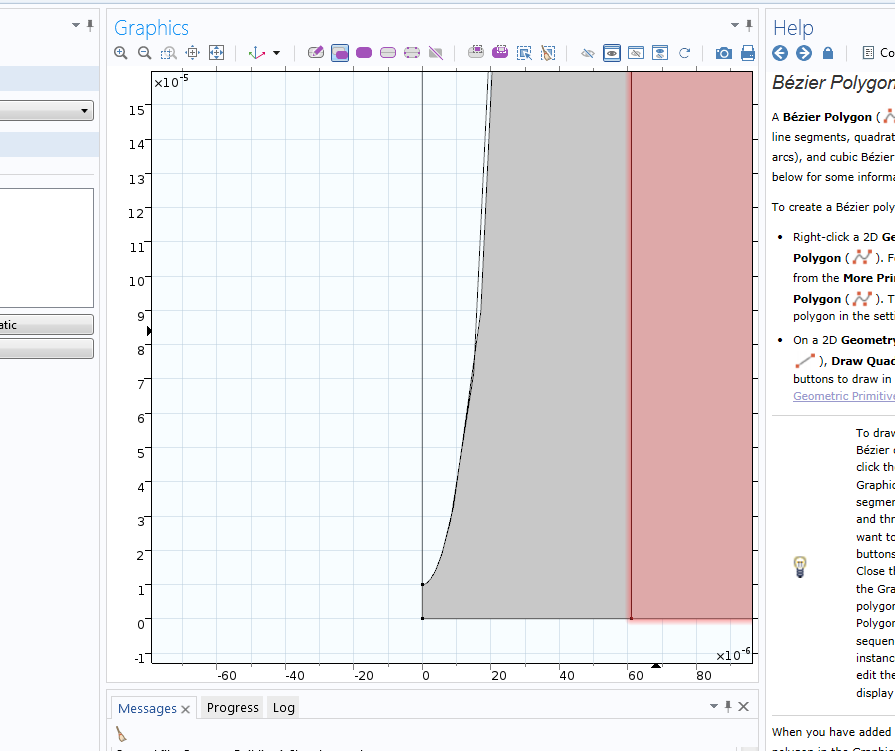Viewport: 895px width, 751px height.
Task: Click the Zoom Out magnifier icon
Action: (144, 53)
